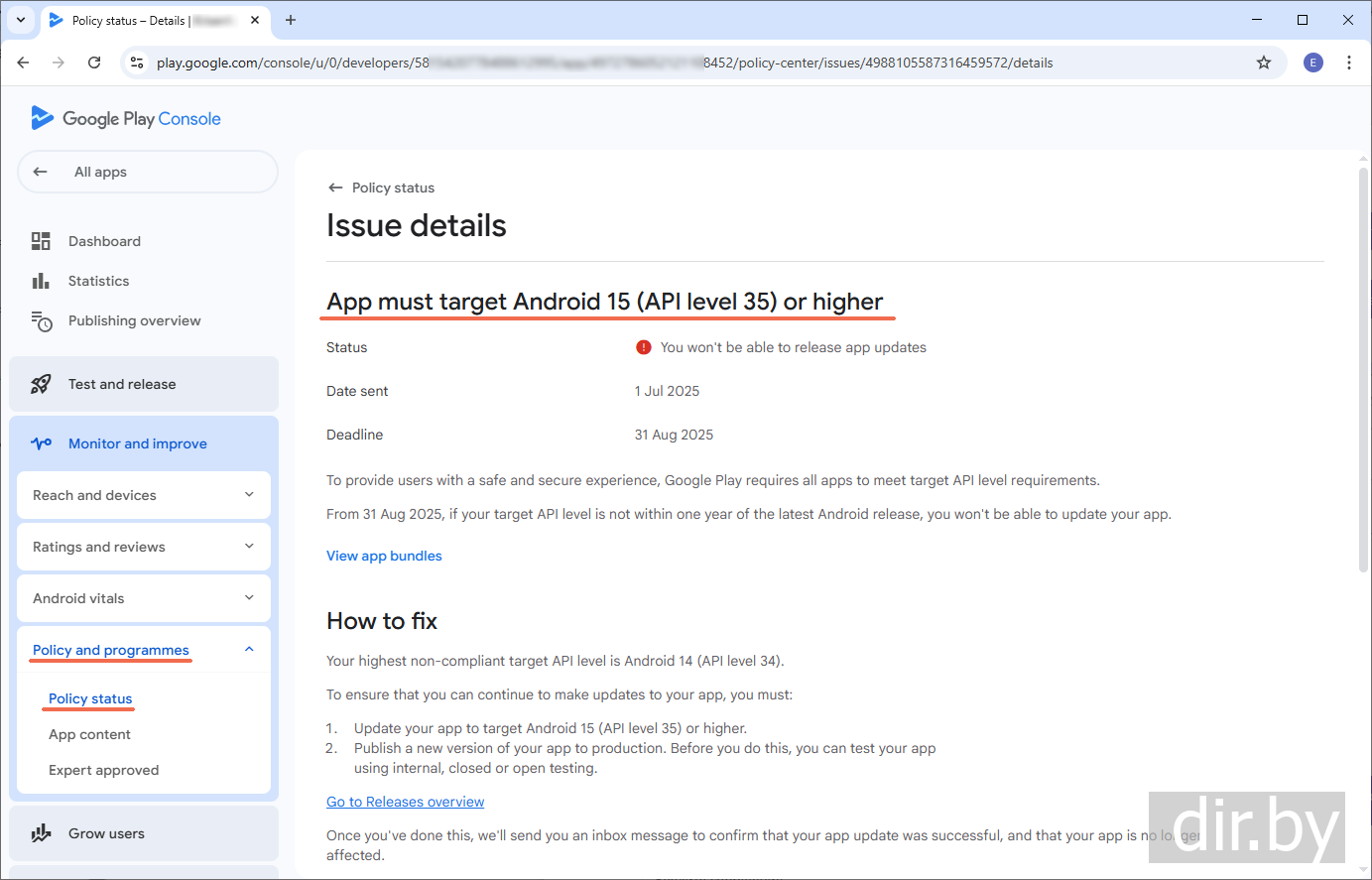The image size is (1372, 880).
Task: Select Expert approved menu item
Action: [x=103, y=770]
